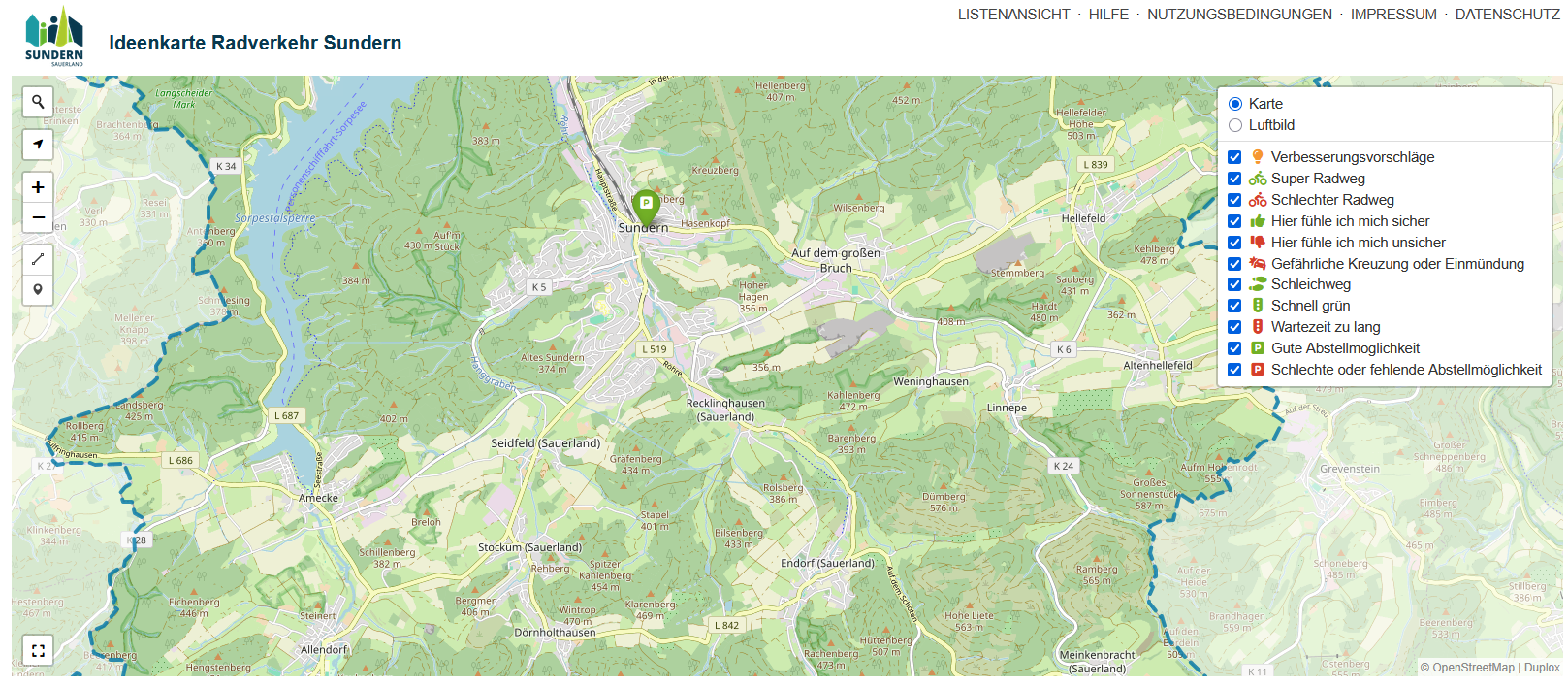This screenshot has height=687, width=1568.
Task: Disable the Schleichweg layer checkbox
Action: point(1234,284)
